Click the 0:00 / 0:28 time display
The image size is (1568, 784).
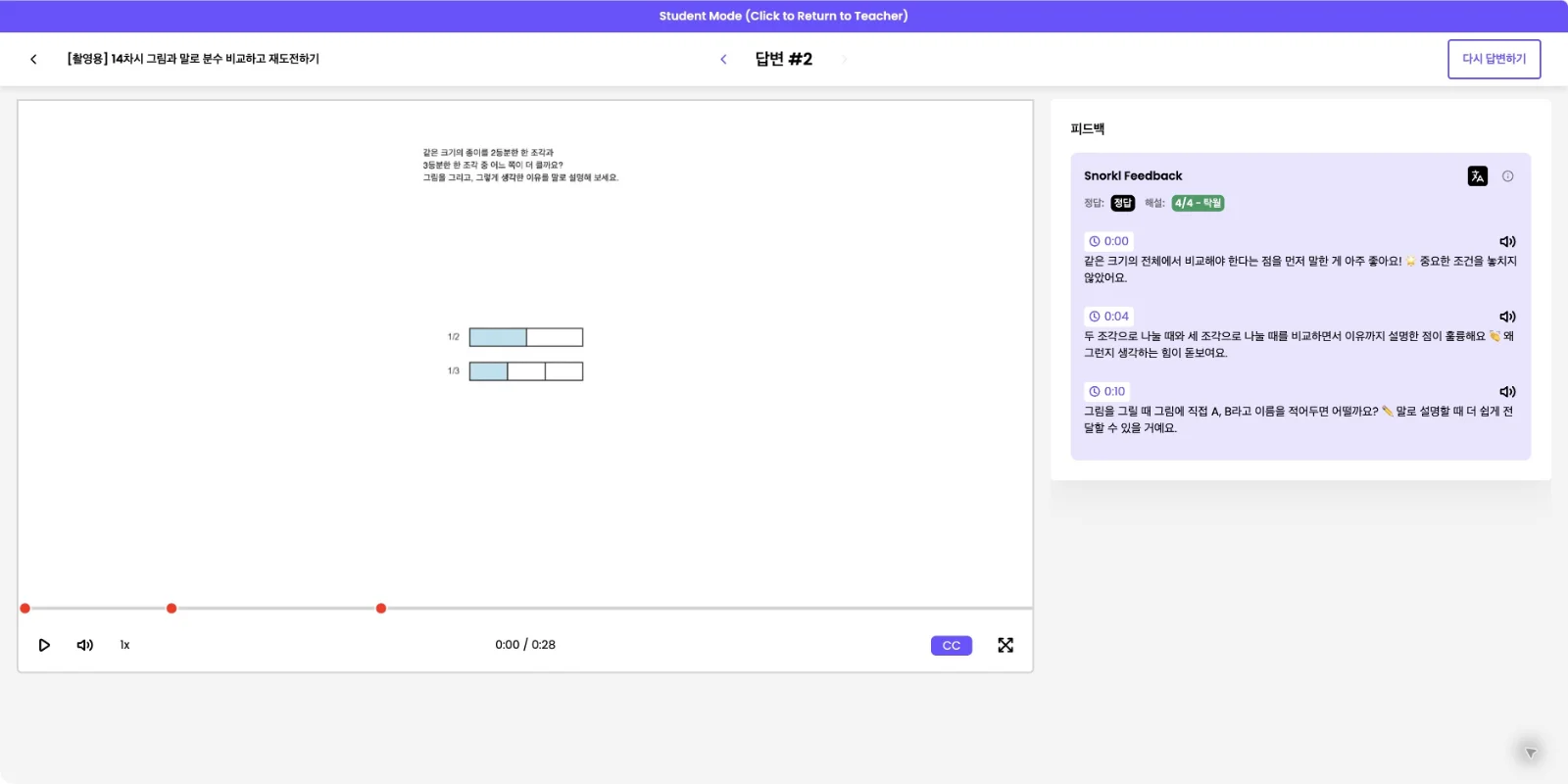525,645
